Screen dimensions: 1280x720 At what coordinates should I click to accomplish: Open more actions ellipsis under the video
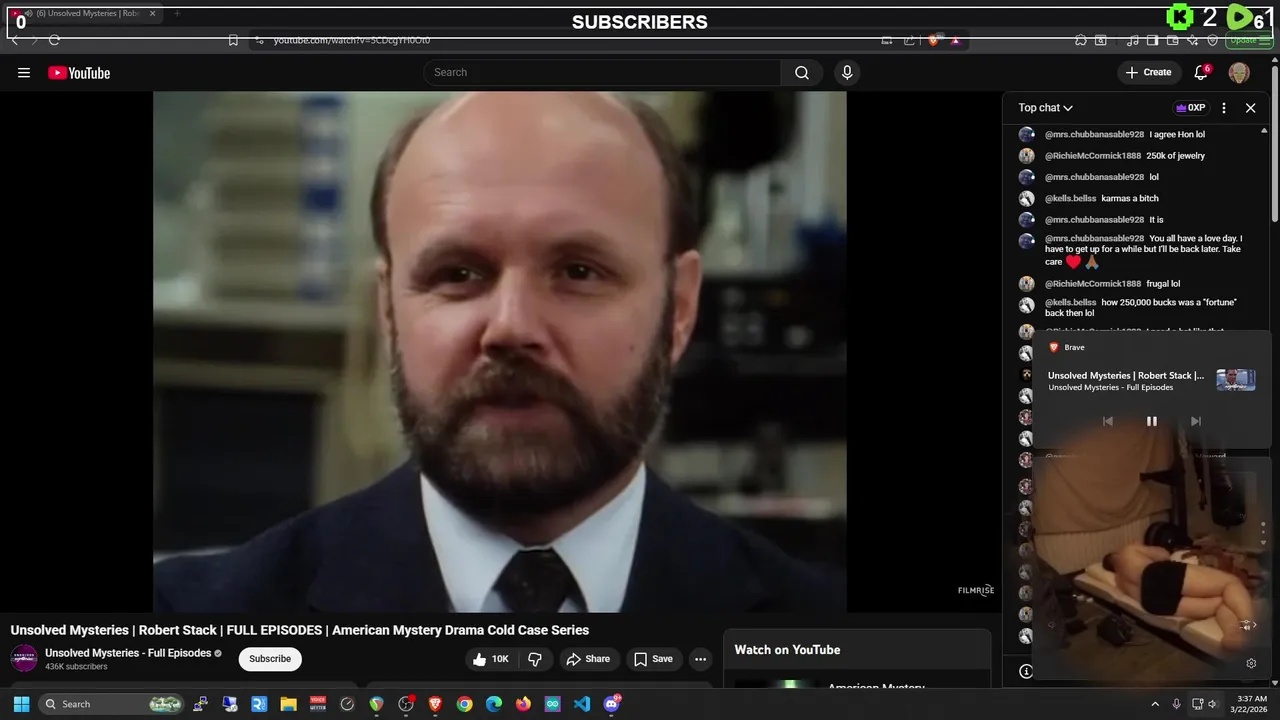click(x=700, y=659)
